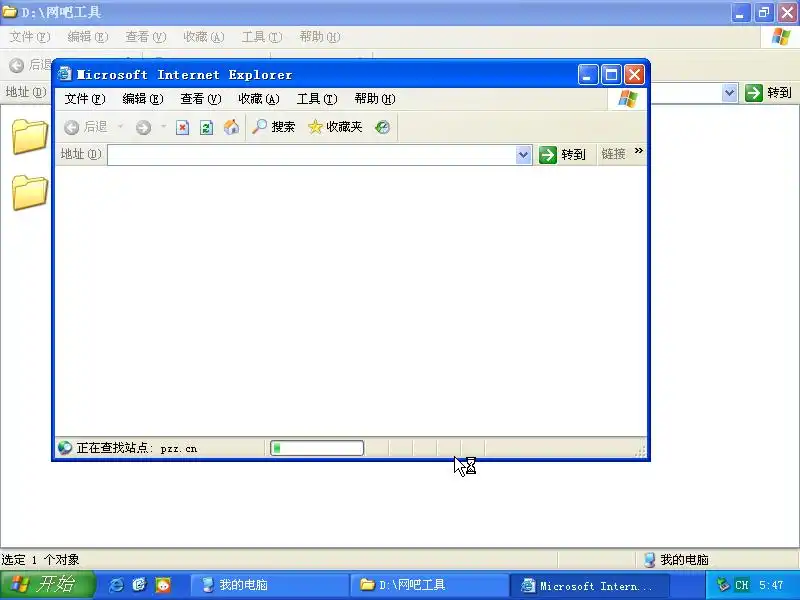Minimize the Internet Explorer window

[588, 75]
